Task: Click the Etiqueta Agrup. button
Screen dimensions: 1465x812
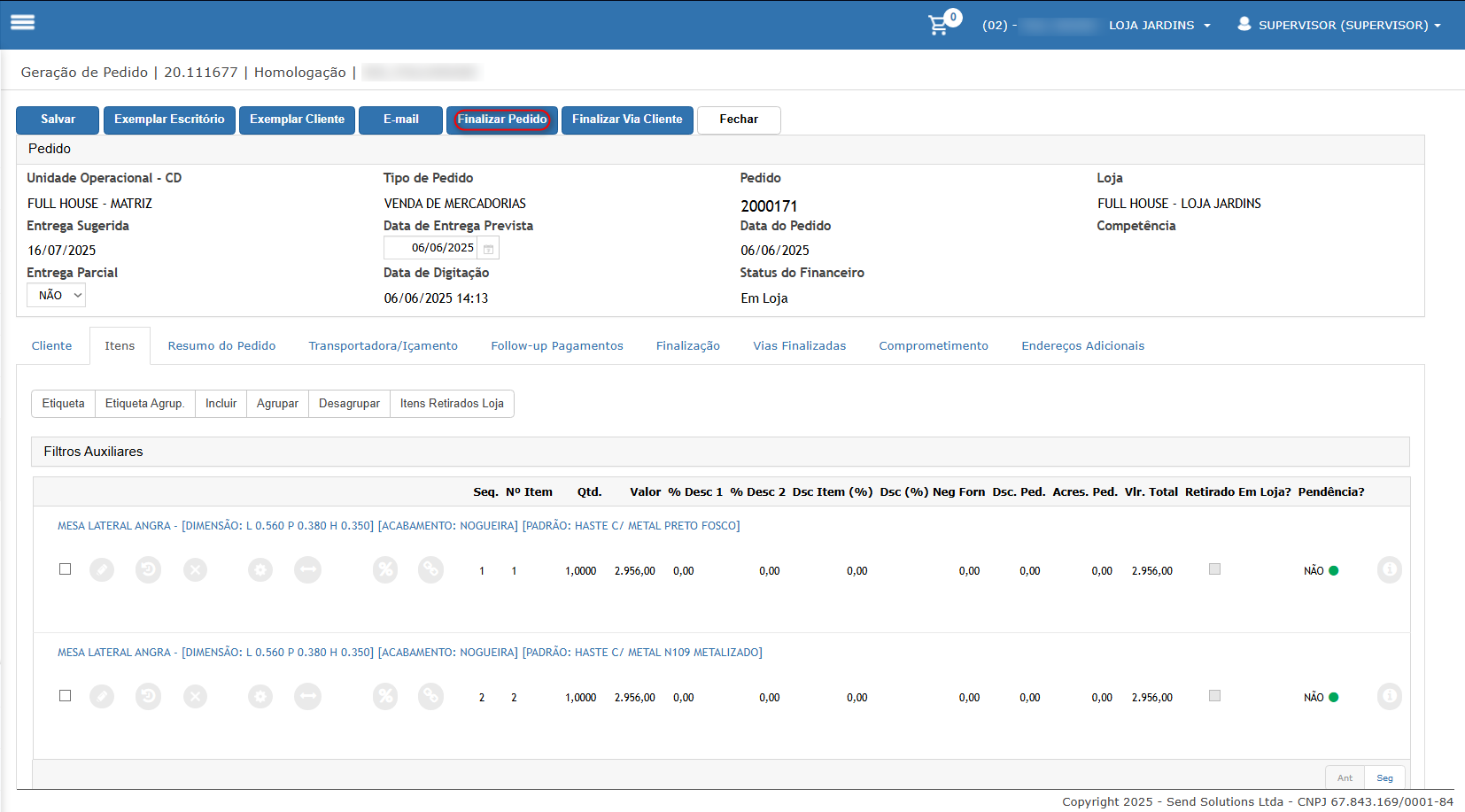Action: (144, 404)
